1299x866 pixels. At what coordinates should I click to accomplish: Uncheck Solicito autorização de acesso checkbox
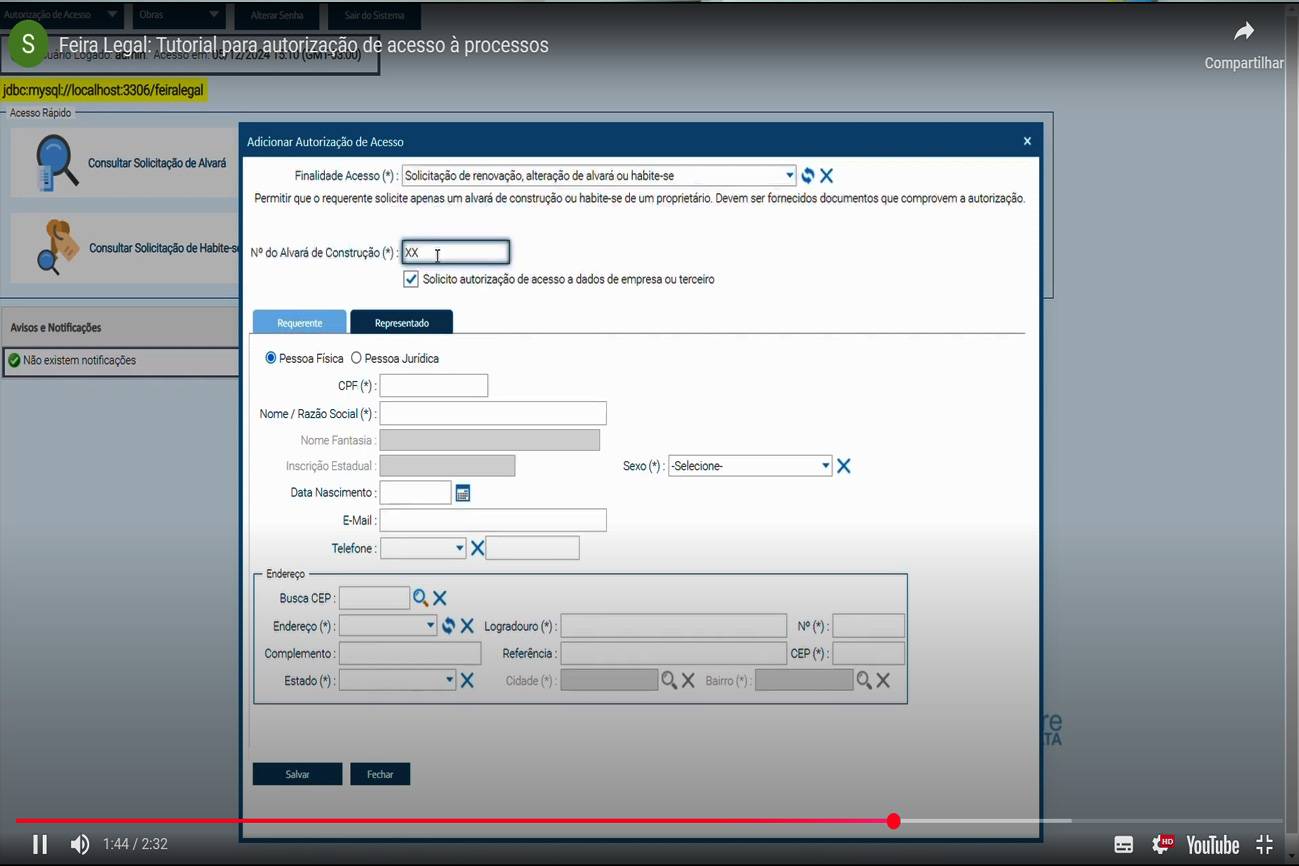(x=411, y=280)
